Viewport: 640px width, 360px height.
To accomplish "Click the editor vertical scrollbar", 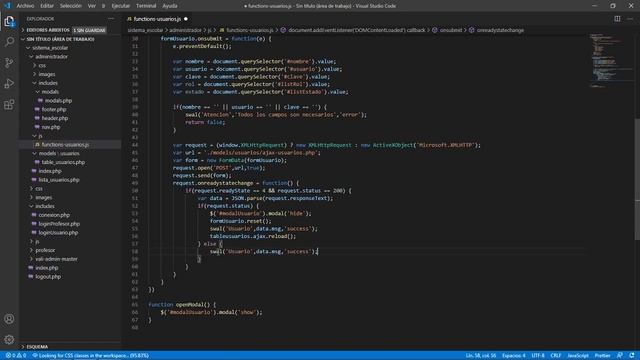I will pyautogui.click(x=637, y=180).
